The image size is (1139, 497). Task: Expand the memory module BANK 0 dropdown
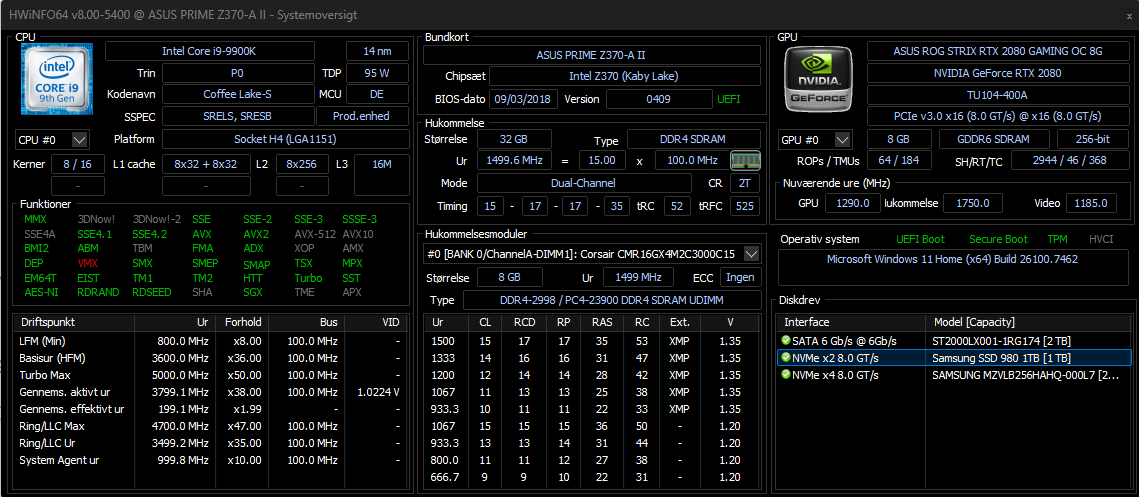752,254
